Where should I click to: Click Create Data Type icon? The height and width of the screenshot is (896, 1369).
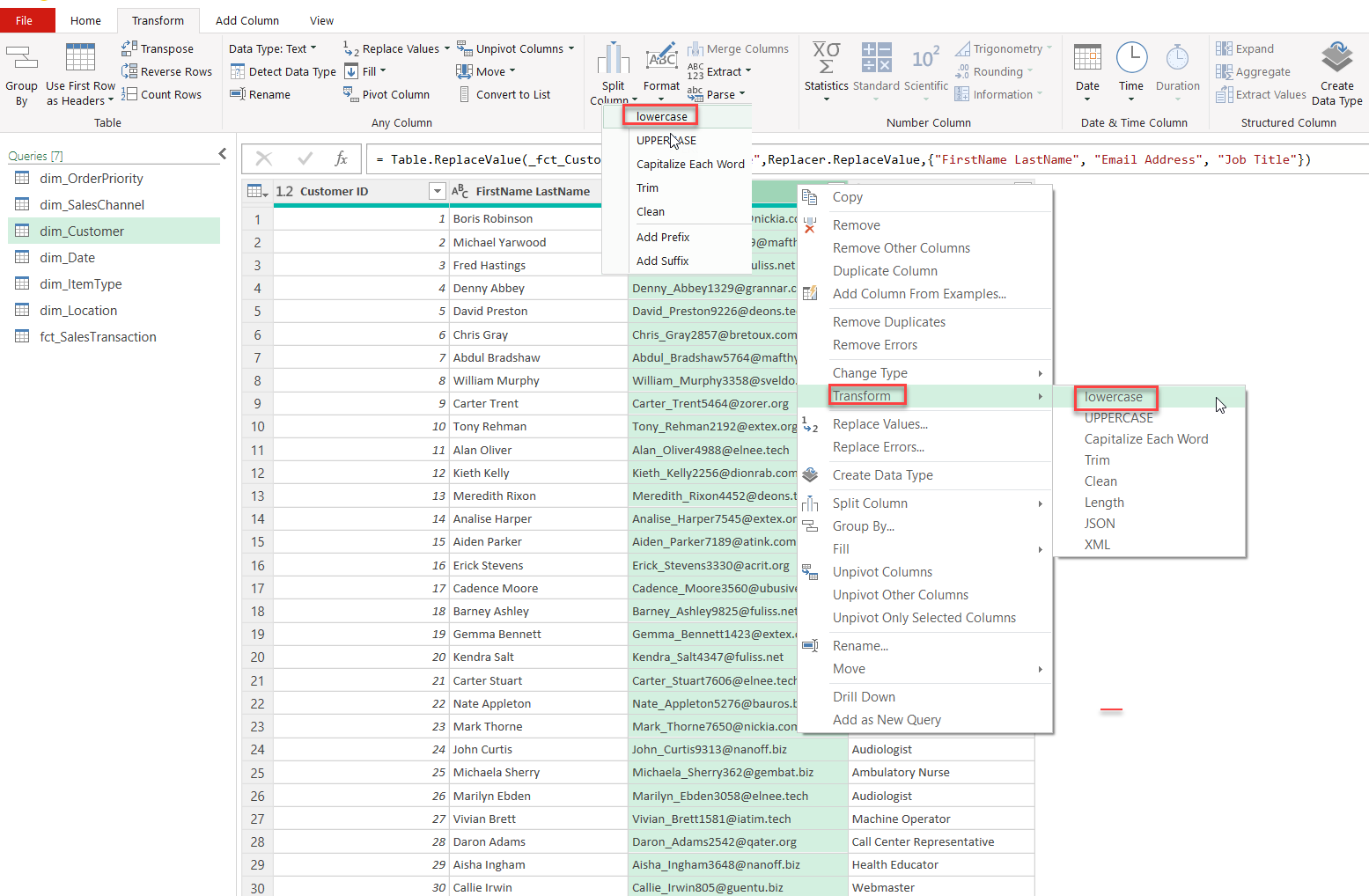click(x=1337, y=58)
